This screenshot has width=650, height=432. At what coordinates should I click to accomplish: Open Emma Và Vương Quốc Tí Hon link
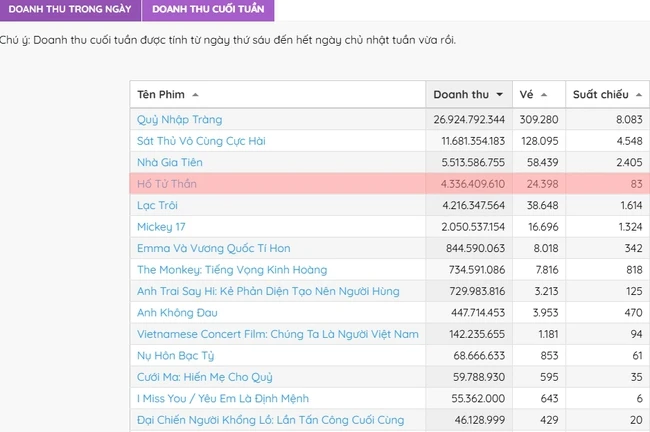(213, 248)
